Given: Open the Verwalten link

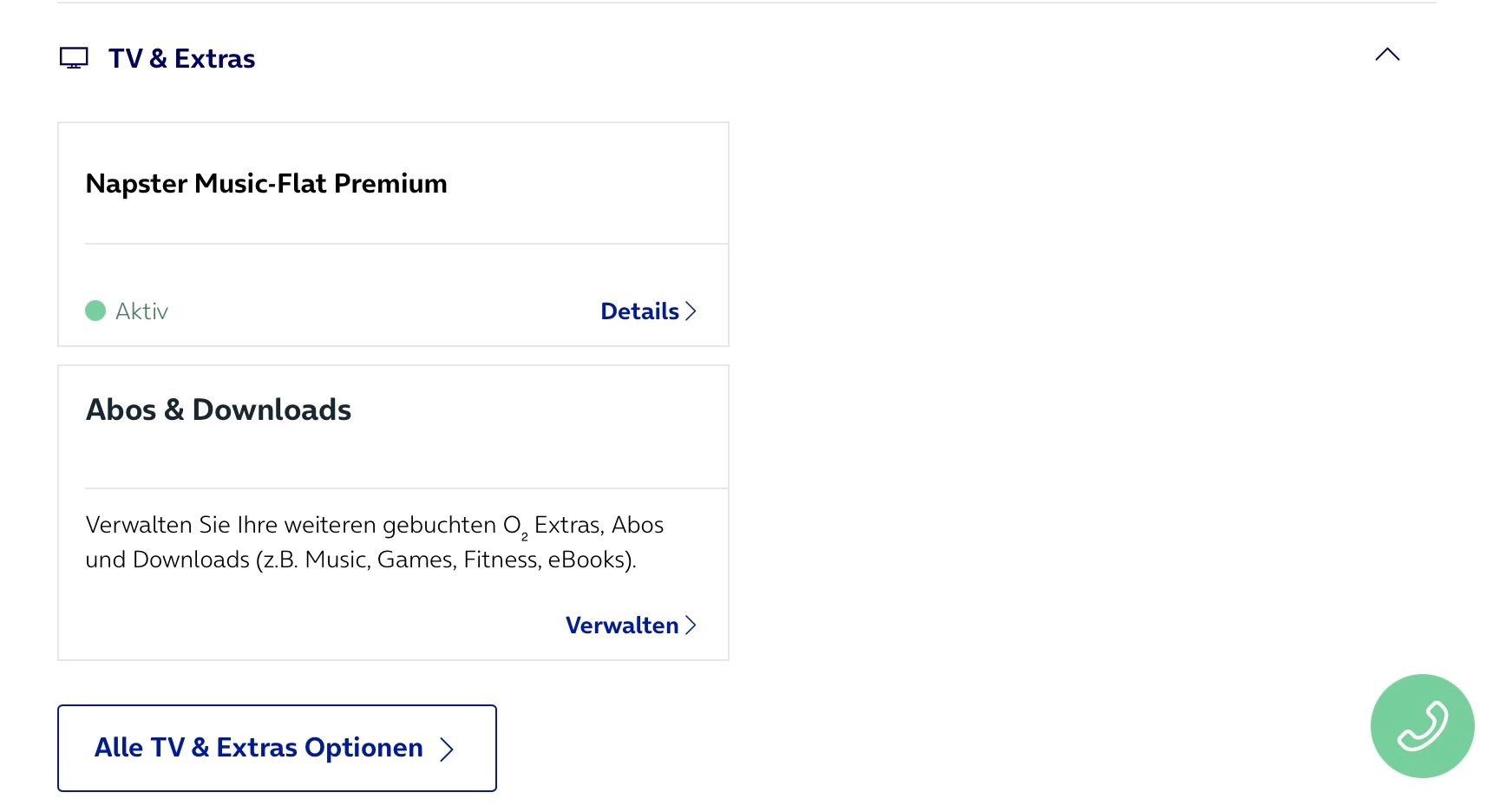Looking at the screenshot, I should (622, 625).
